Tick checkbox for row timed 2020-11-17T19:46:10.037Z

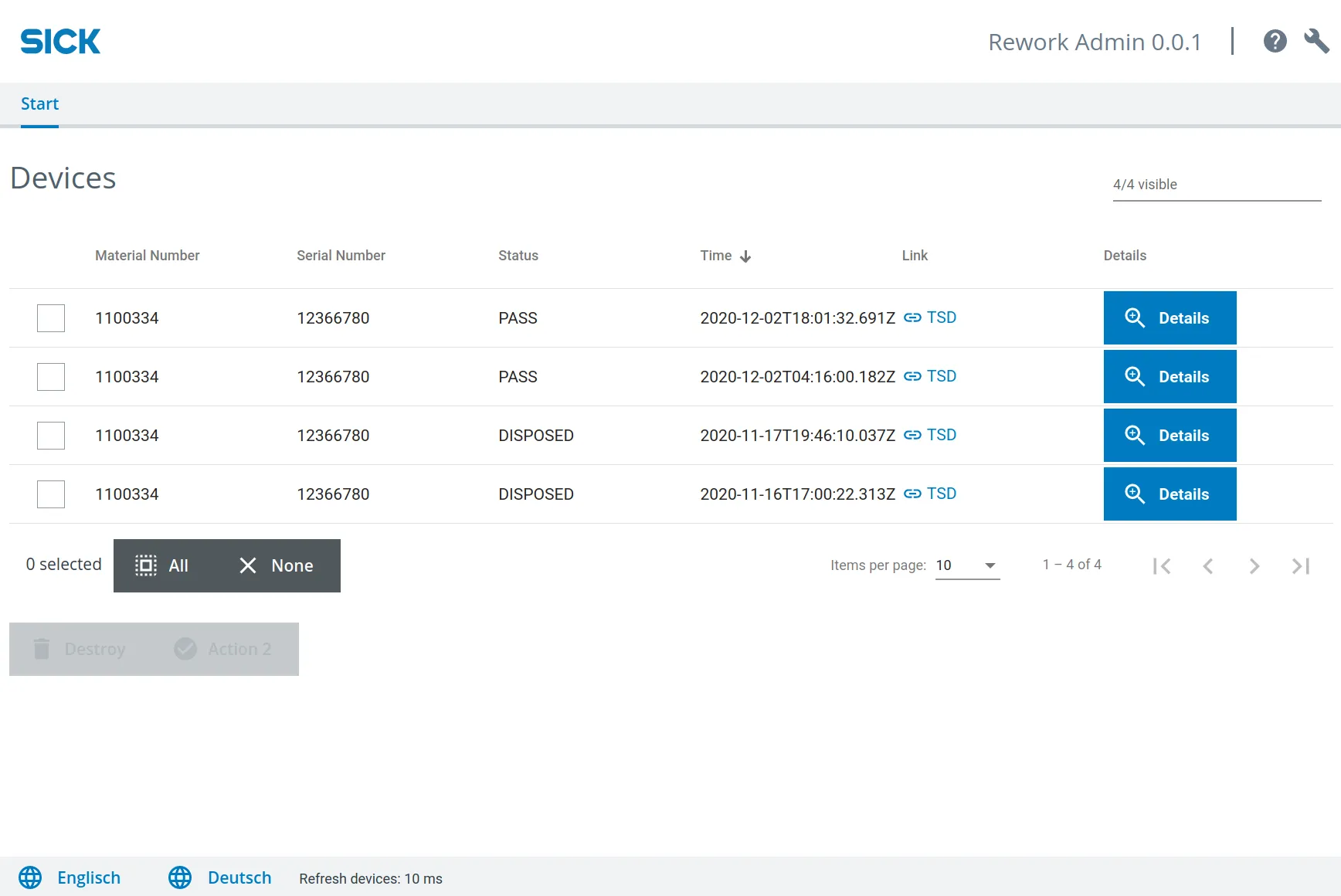point(51,436)
